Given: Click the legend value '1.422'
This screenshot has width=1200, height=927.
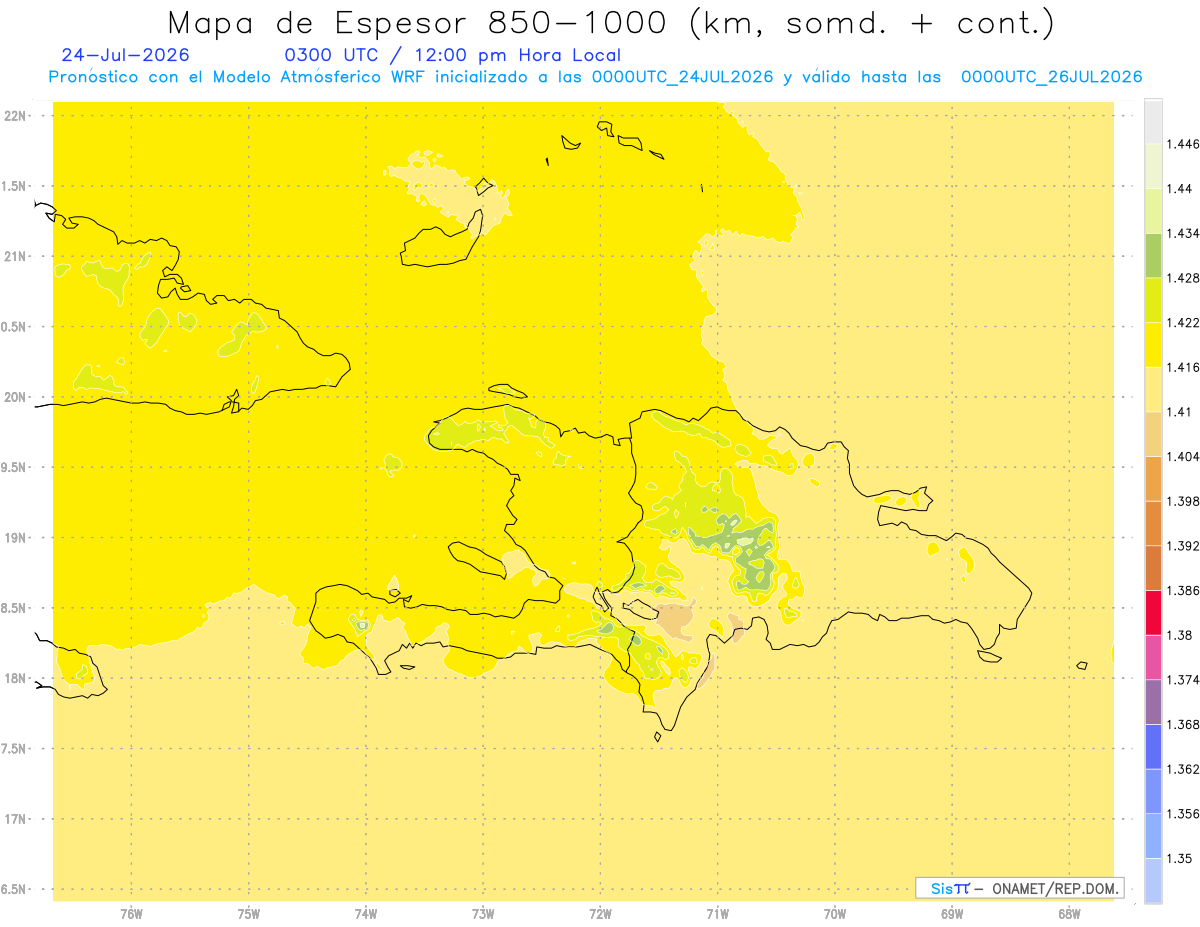Looking at the screenshot, I should [1185, 322].
